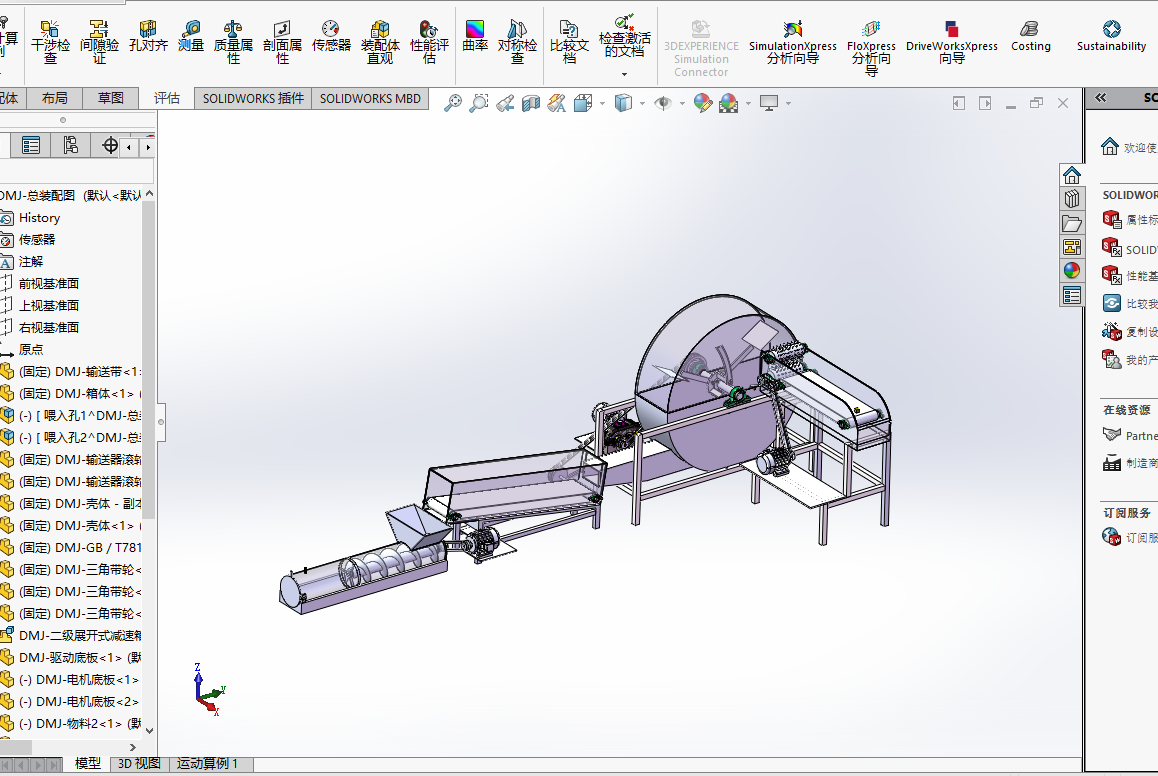Click Zoom to Area magnifier icon
This screenshot has width=1158, height=776.
479,103
